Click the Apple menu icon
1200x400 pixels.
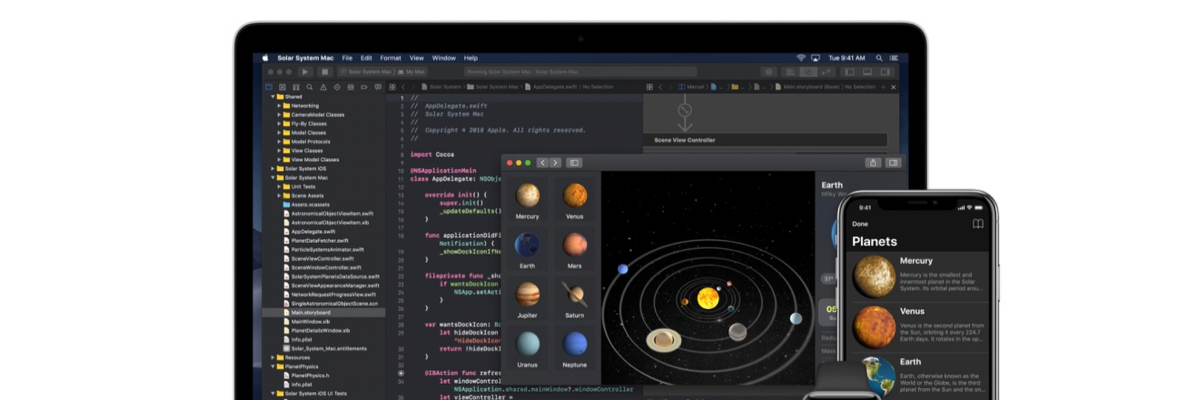coord(266,58)
